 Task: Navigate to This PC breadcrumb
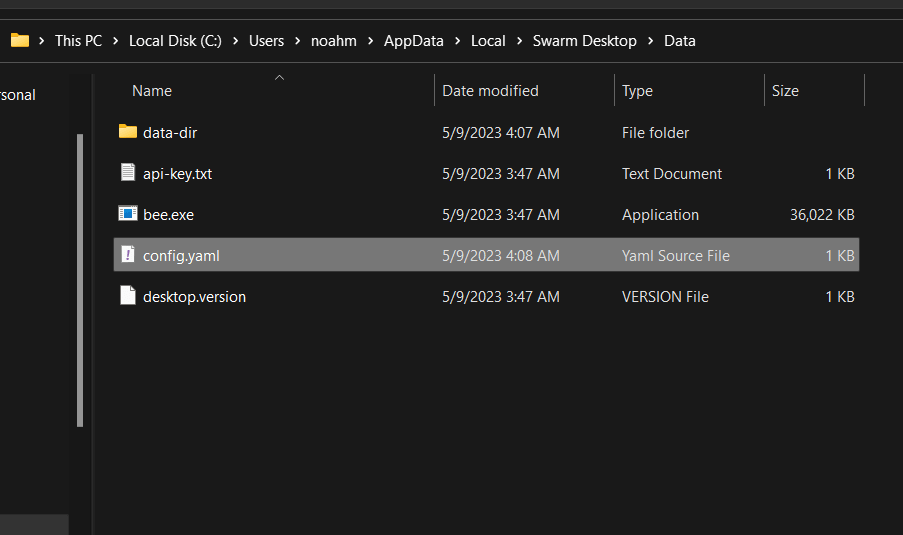point(78,41)
